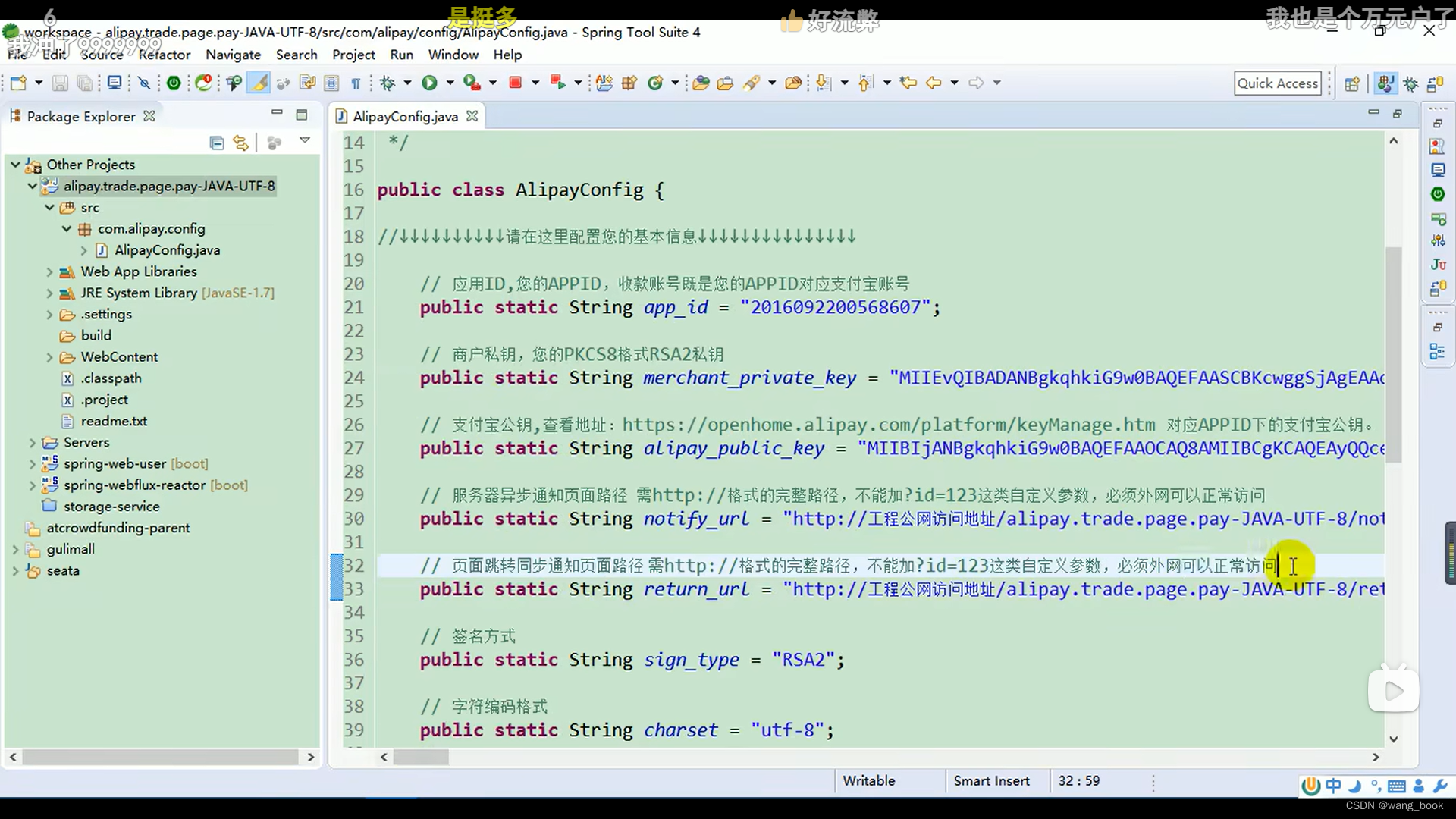
Task: Open the Run dropdown arrow
Action: click(450, 83)
